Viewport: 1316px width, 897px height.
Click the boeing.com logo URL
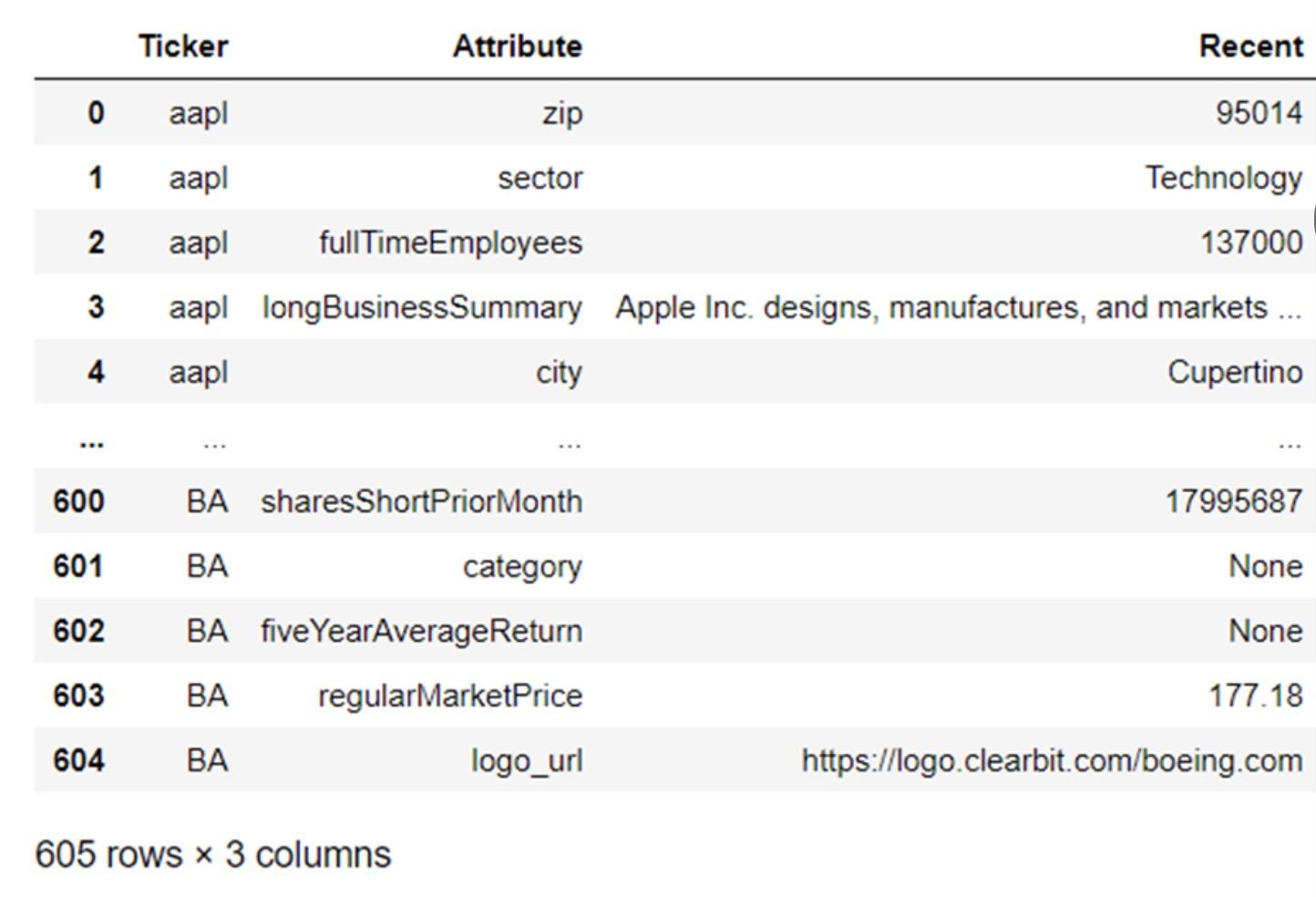(x=1052, y=761)
